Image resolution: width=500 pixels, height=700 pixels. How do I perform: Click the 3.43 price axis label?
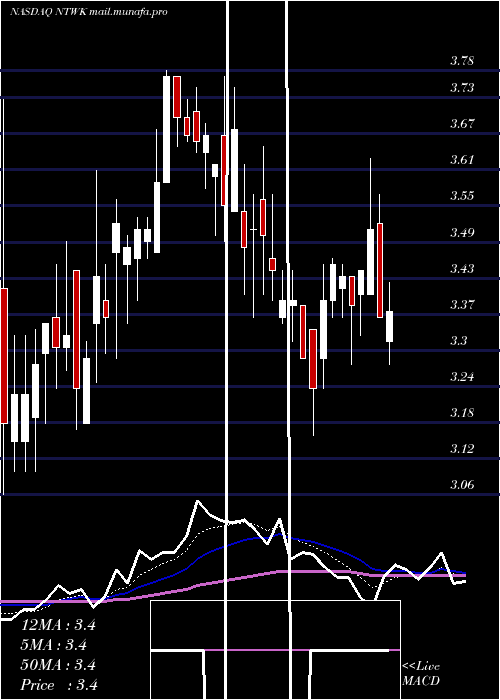(x=462, y=268)
